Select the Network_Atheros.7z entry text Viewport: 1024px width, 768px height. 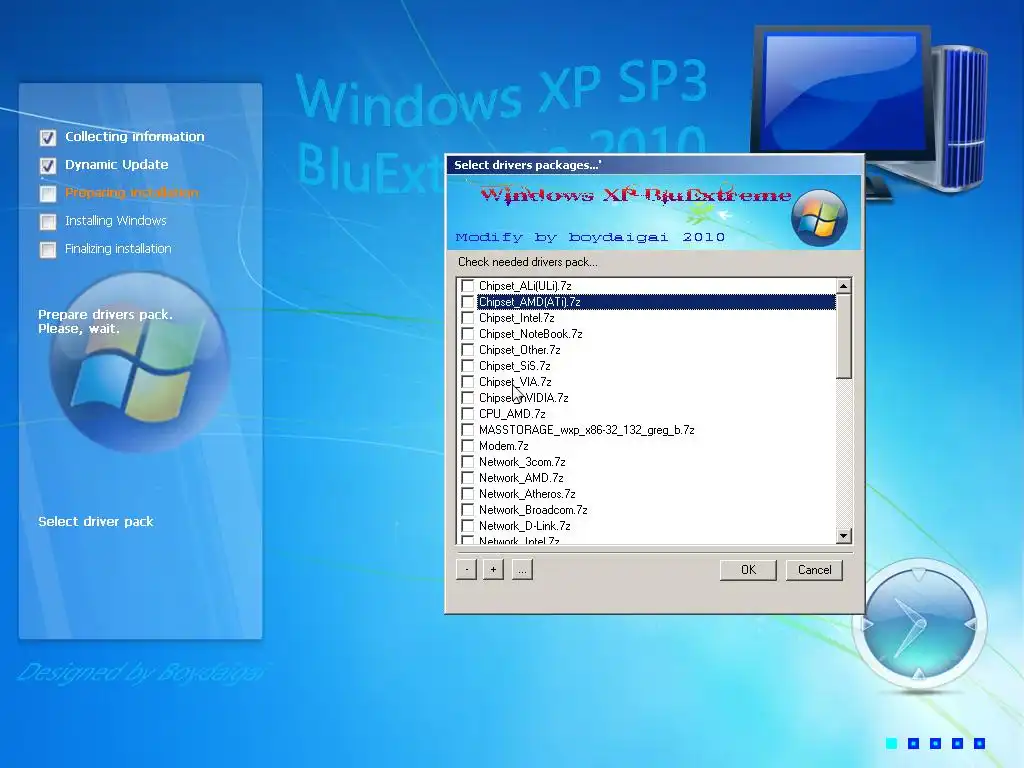527,494
